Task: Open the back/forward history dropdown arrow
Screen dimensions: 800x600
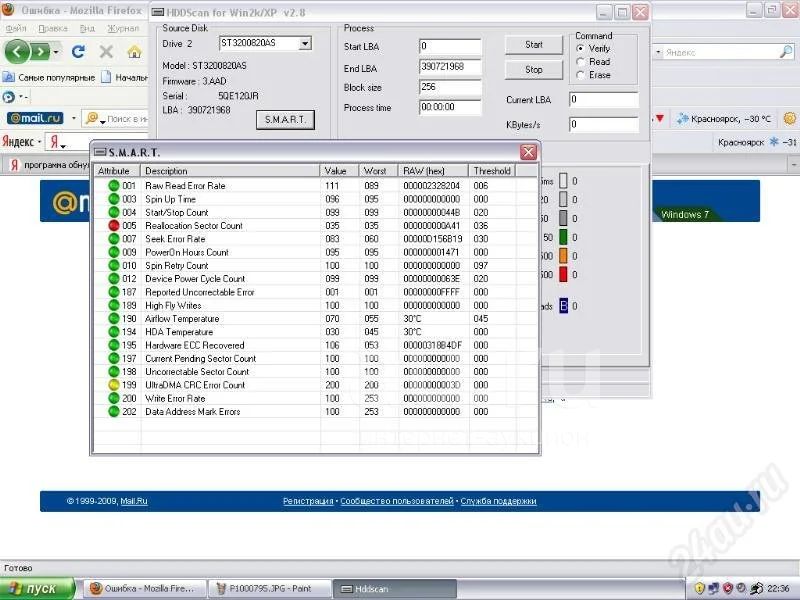Action: click(x=56, y=52)
